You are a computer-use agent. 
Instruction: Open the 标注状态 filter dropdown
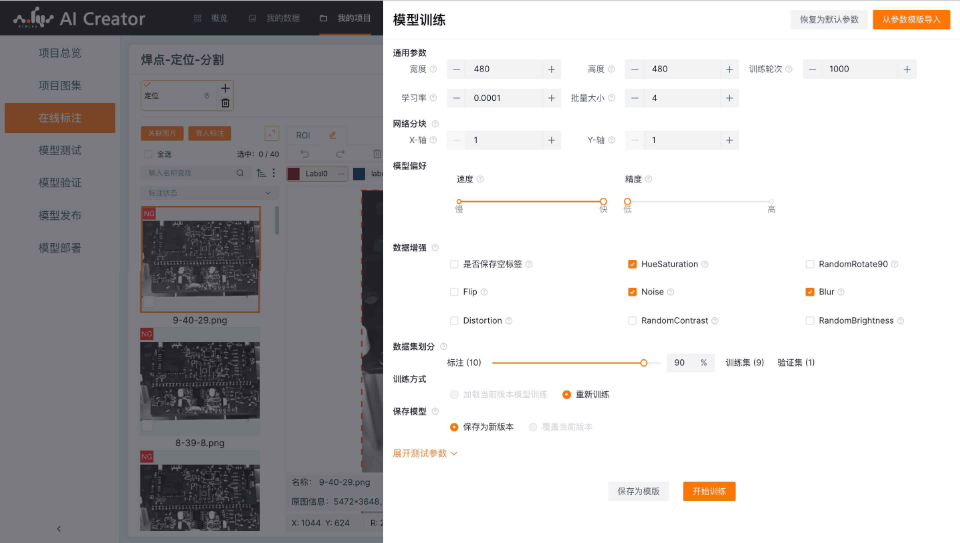[x=208, y=192]
